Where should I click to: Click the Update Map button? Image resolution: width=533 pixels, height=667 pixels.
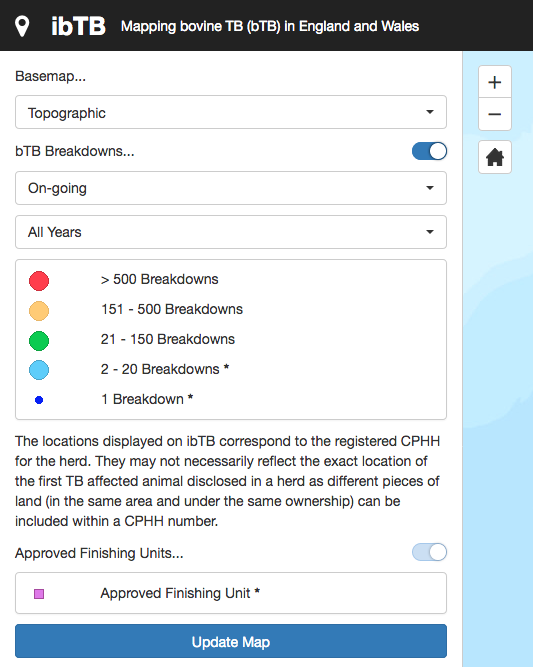tap(231, 641)
